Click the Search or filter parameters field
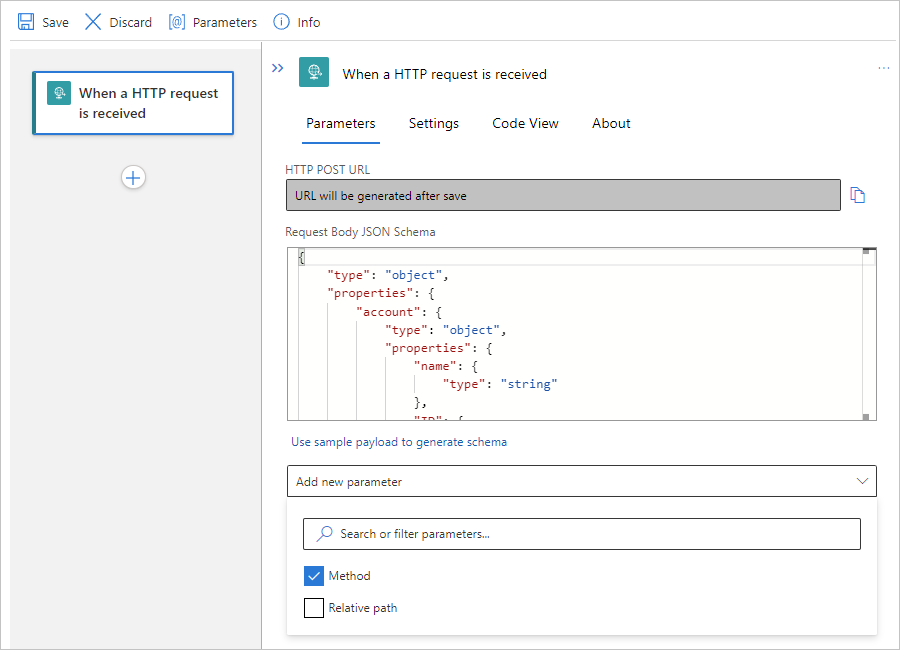The height and width of the screenshot is (650, 900). (x=581, y=534)
